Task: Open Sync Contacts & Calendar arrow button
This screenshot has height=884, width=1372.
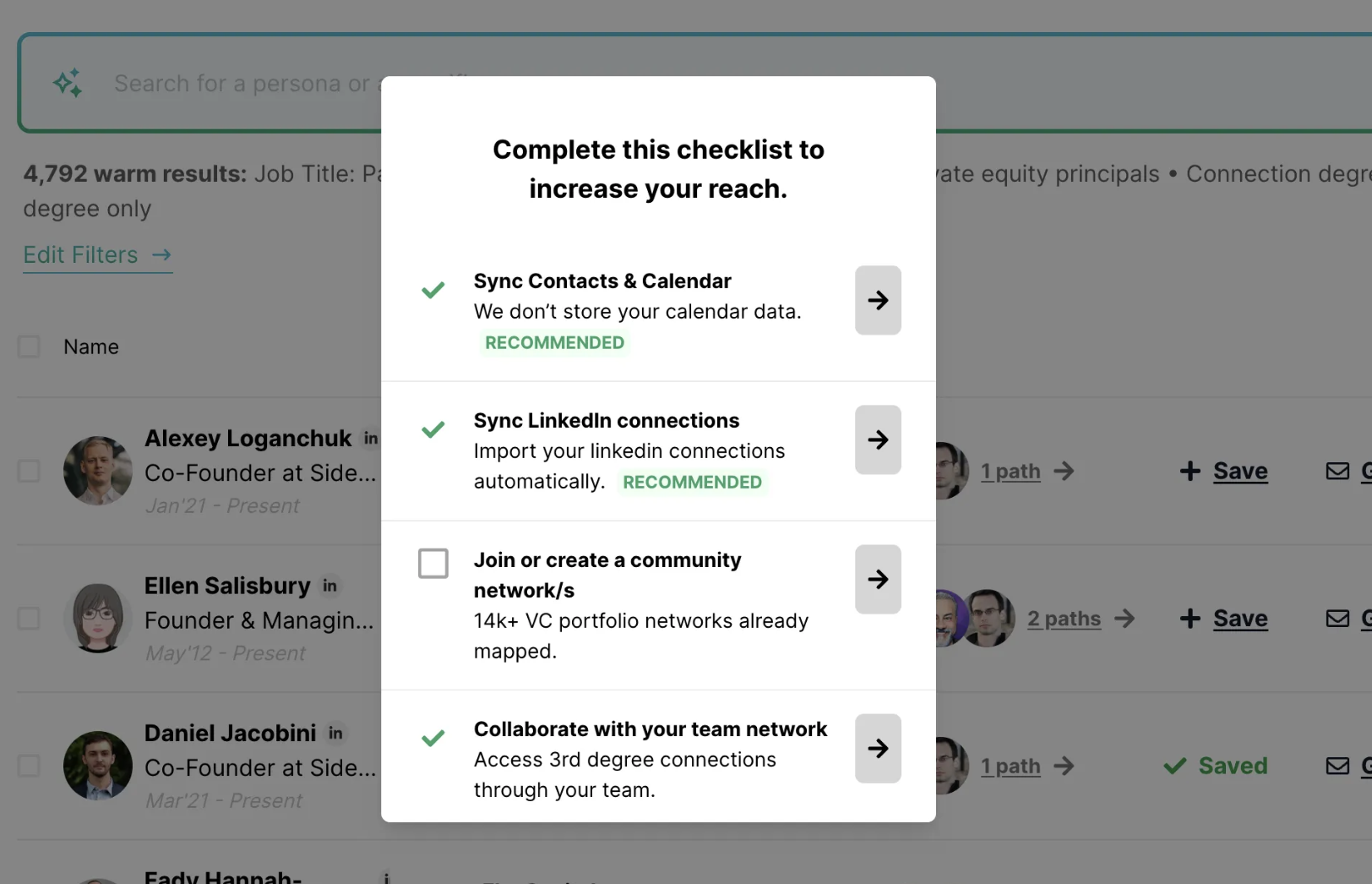Action: pyautogui.click(x=878, y=300)
